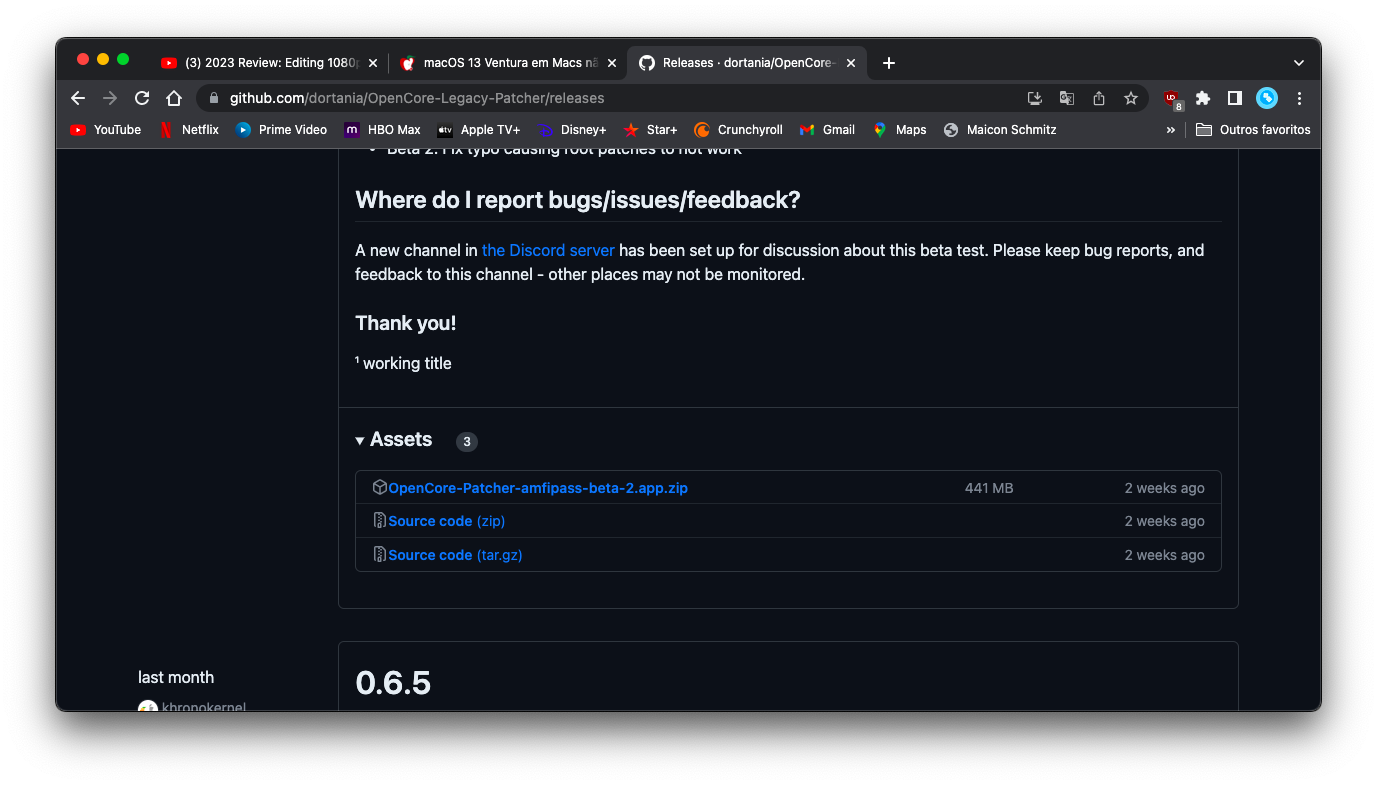The width and height of the screenshot is (1377, 785).
Task: Open the HBO Max bookmark
Action: (x=383, y=130)
